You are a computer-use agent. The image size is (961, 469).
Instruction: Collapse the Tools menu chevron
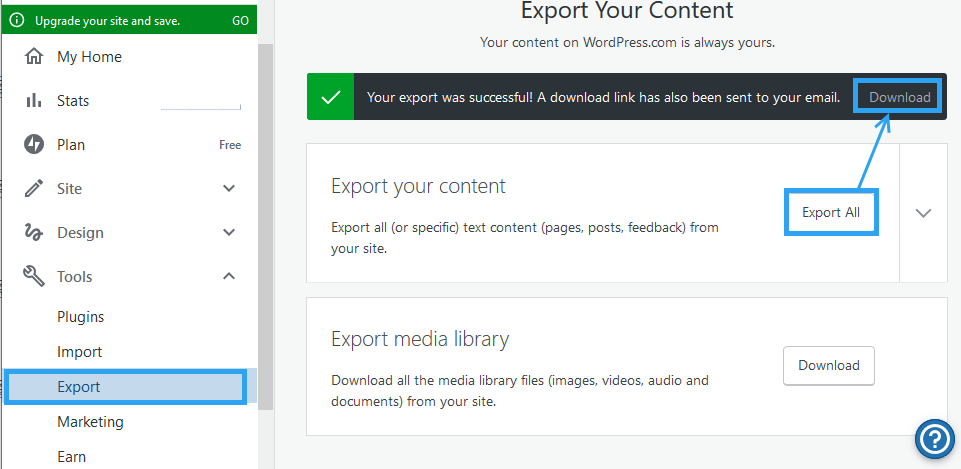pyautogui.click(x=229, y=277)
